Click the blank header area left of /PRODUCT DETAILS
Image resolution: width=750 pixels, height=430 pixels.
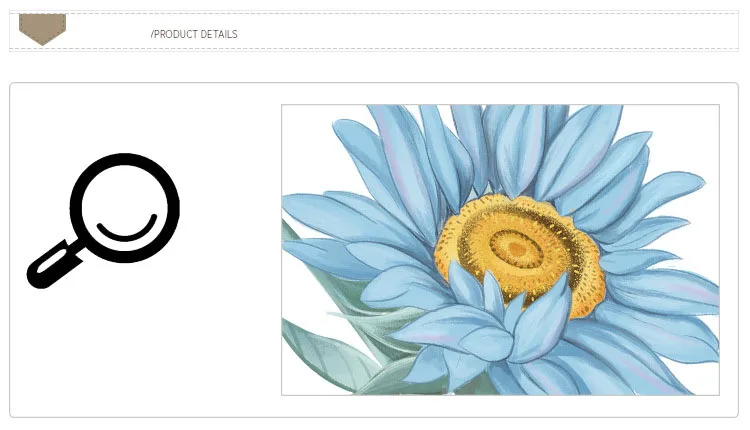108,31
